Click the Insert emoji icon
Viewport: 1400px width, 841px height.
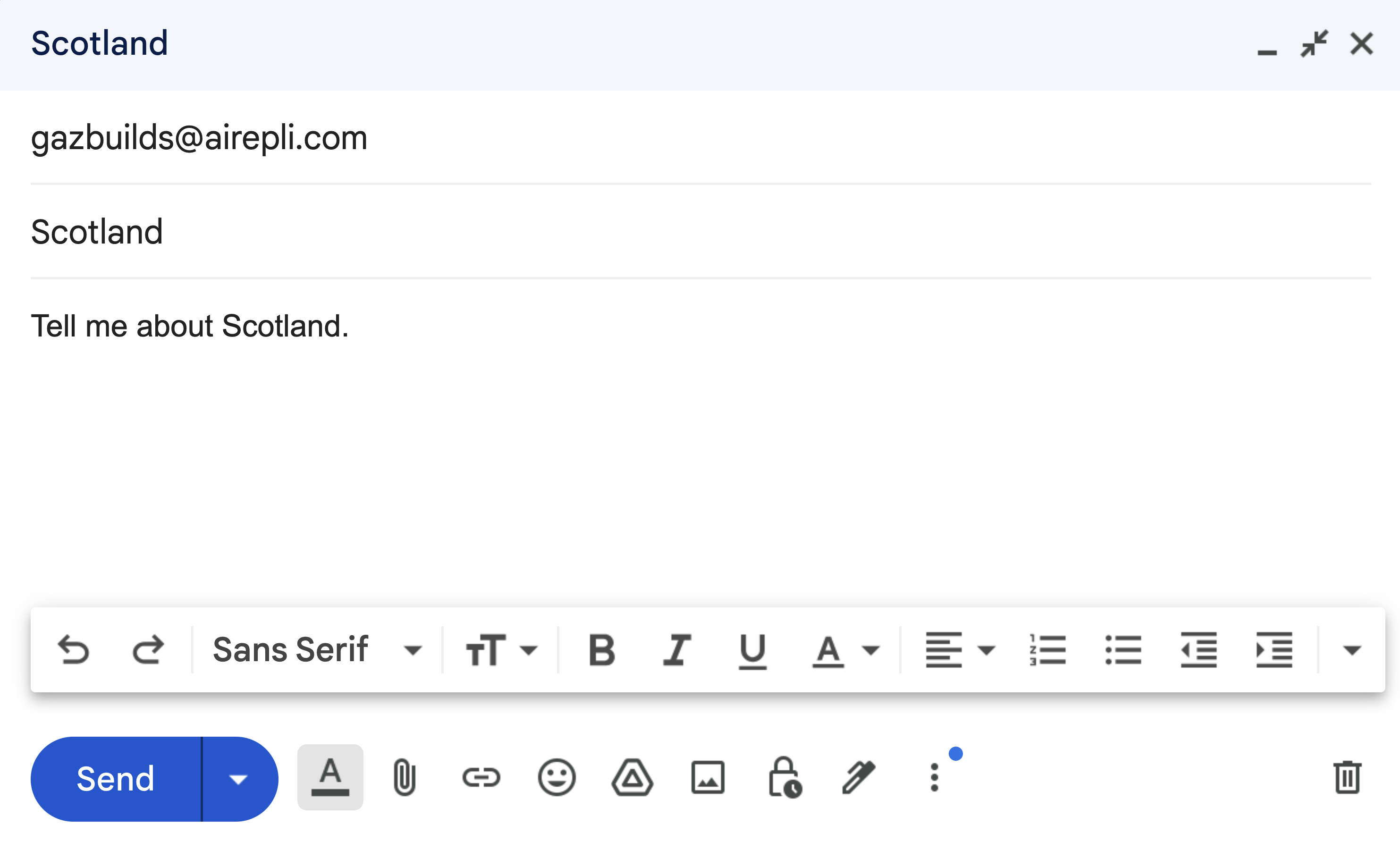(x=557, y=778)
